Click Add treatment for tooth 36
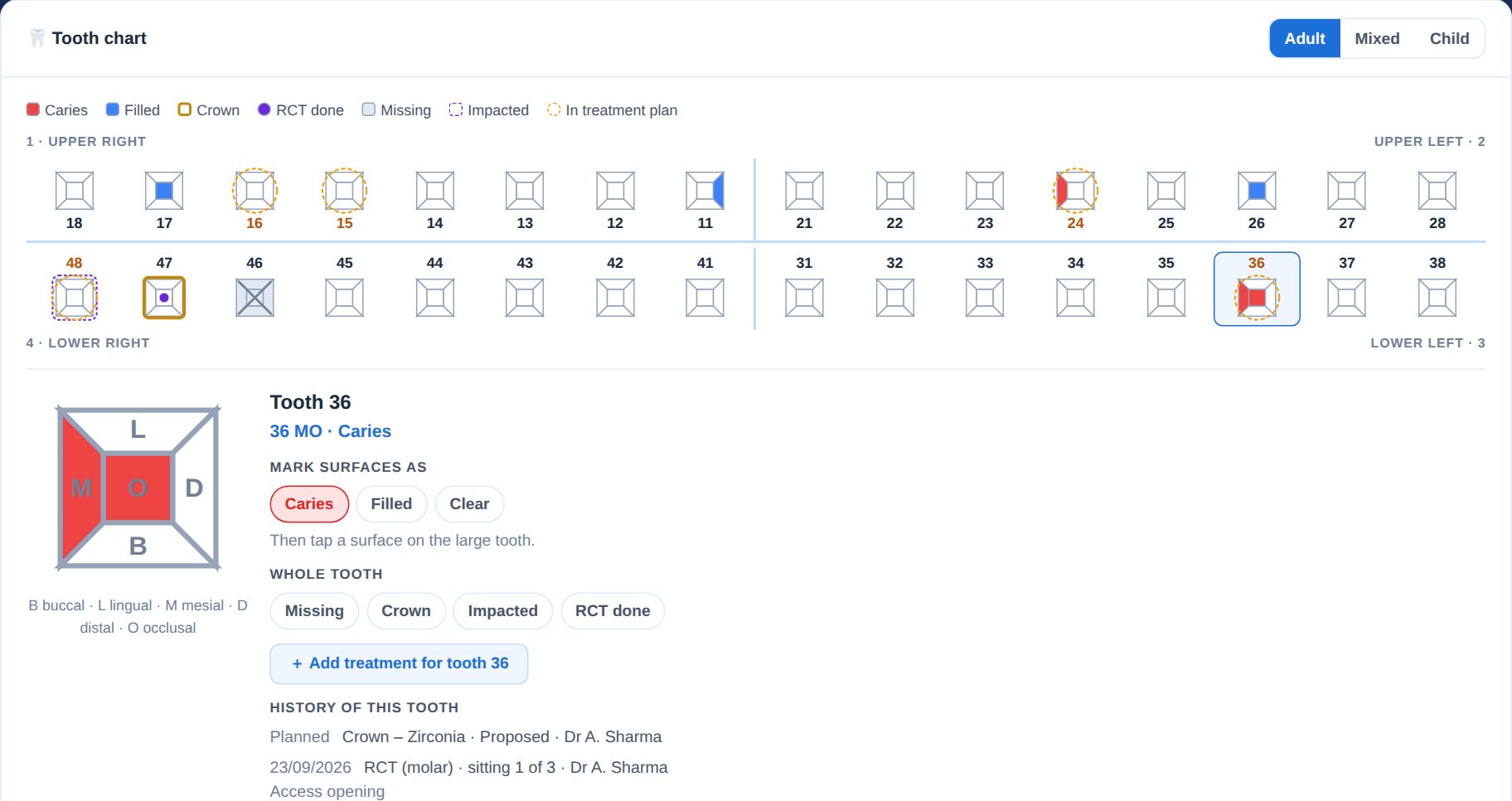 399,664
